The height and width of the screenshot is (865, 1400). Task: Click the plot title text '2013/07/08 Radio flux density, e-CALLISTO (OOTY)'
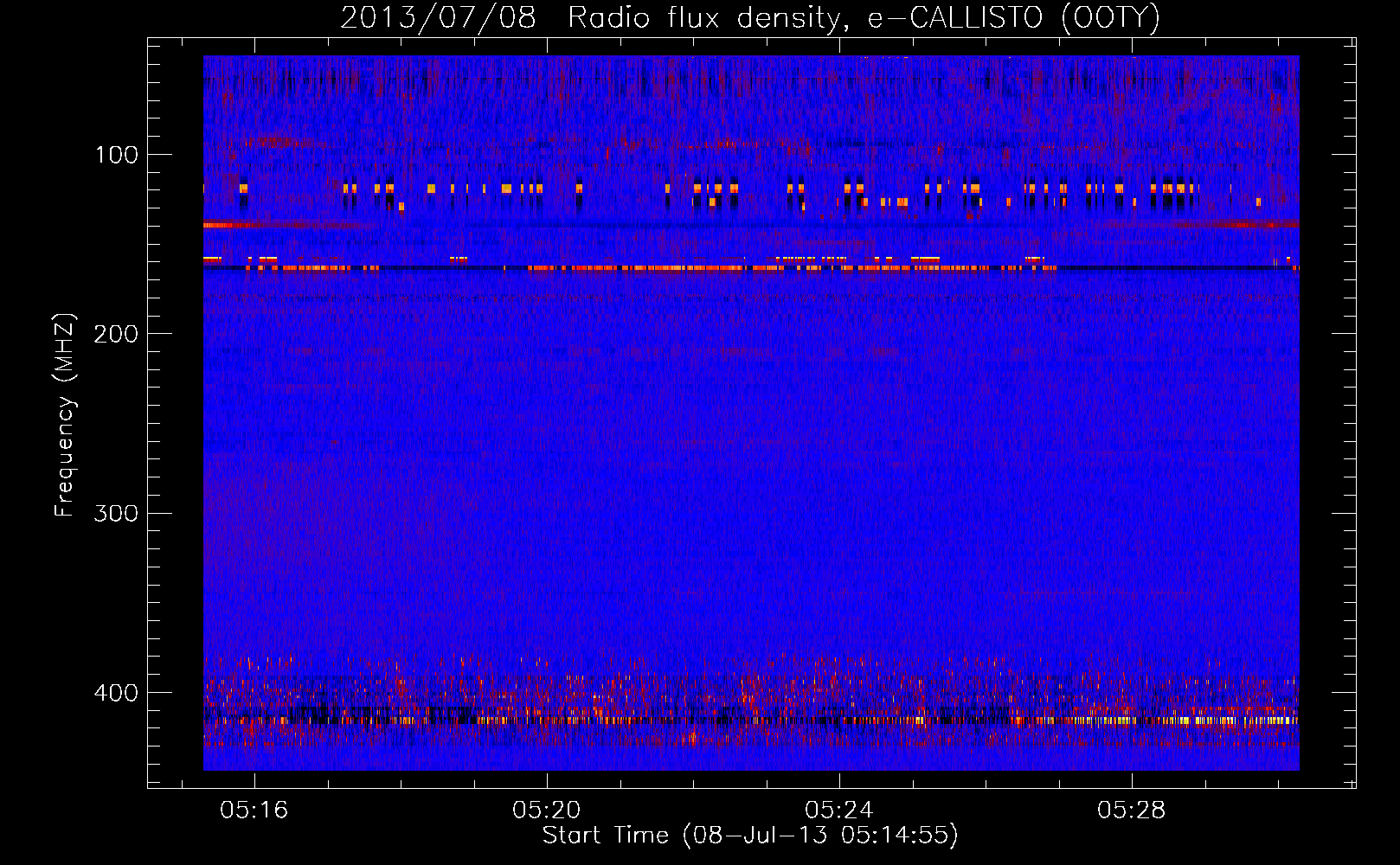pos(750,18)
